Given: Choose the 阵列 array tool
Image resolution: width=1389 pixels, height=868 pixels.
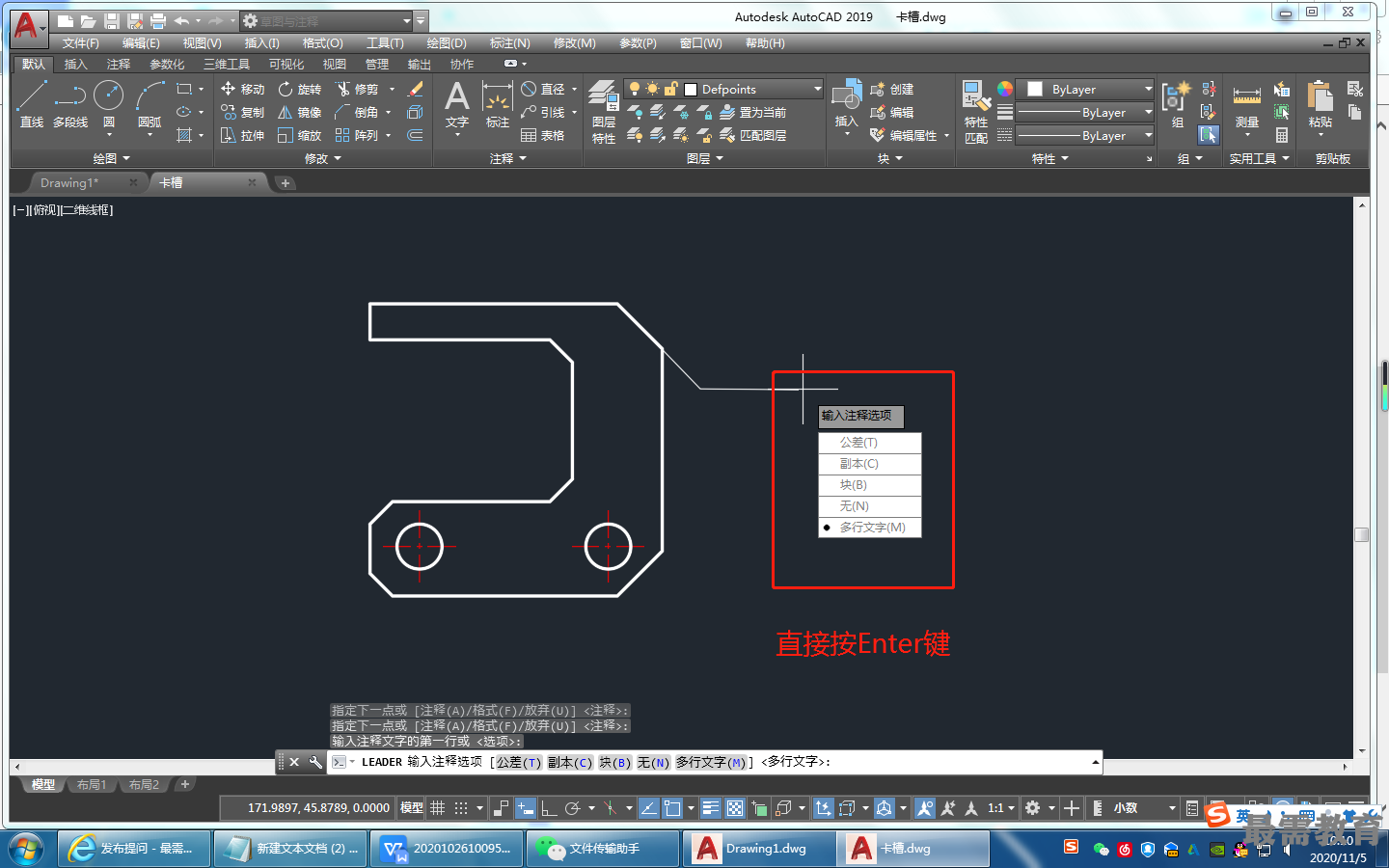Looking at the screenshot, I should tap(357, 135).
